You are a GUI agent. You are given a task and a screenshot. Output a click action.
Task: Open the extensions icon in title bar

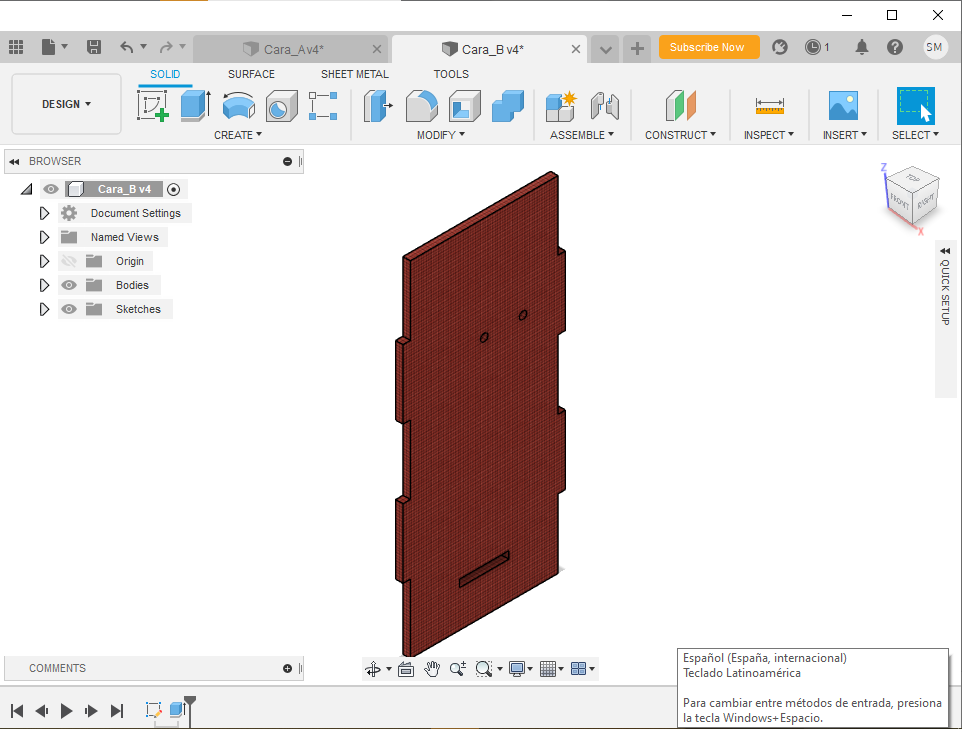click(x=780, y=47)
